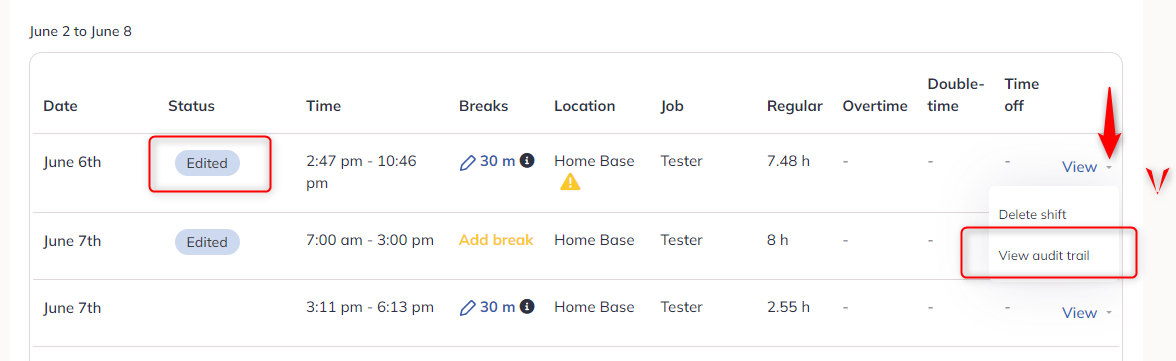The width and height of the screenshot is (1176, 361).
Task: Click Add break on June 7th shift
Action: (496, 240)
